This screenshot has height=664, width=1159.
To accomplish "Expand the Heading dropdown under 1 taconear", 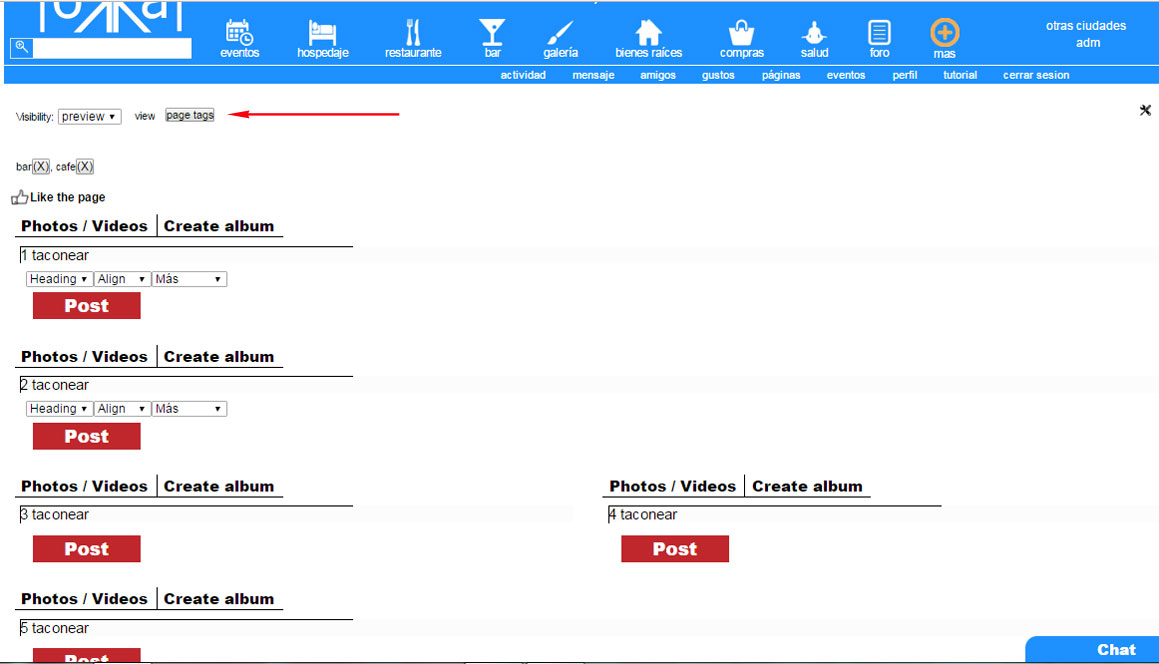I will [59, 279].
